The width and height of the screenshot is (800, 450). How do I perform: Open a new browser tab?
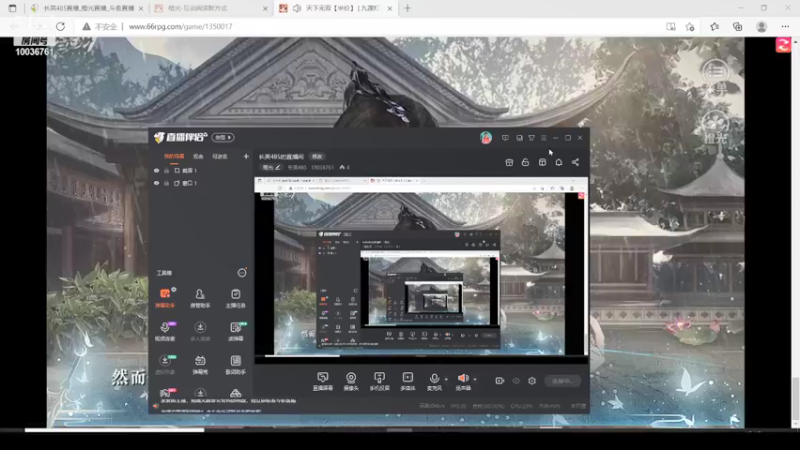[407, 8]
